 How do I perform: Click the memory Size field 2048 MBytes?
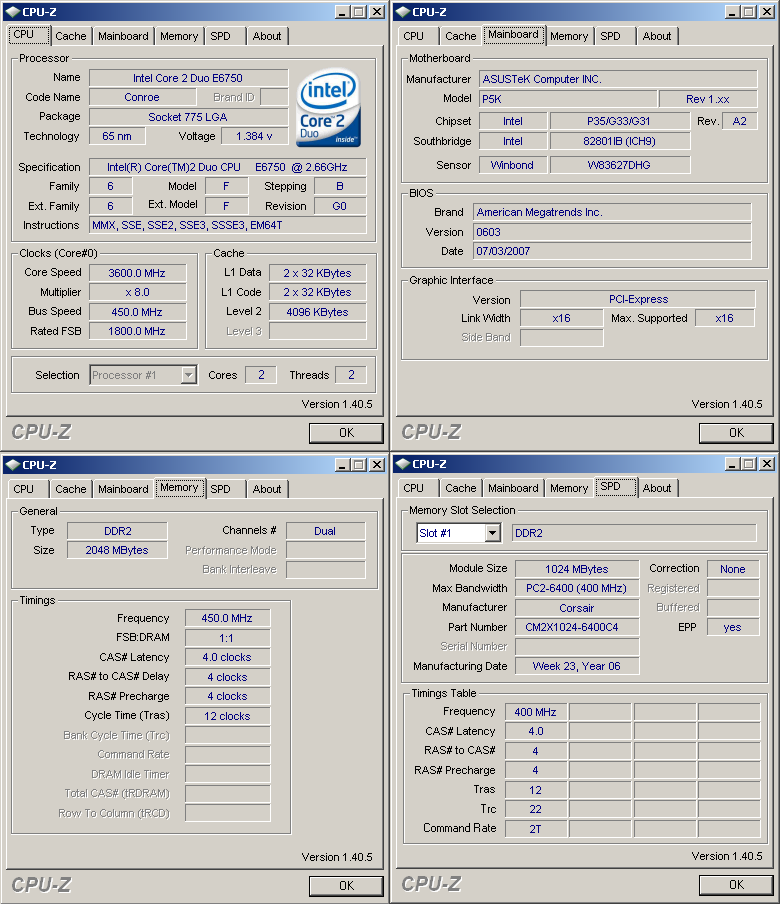(x=118, y=550)
